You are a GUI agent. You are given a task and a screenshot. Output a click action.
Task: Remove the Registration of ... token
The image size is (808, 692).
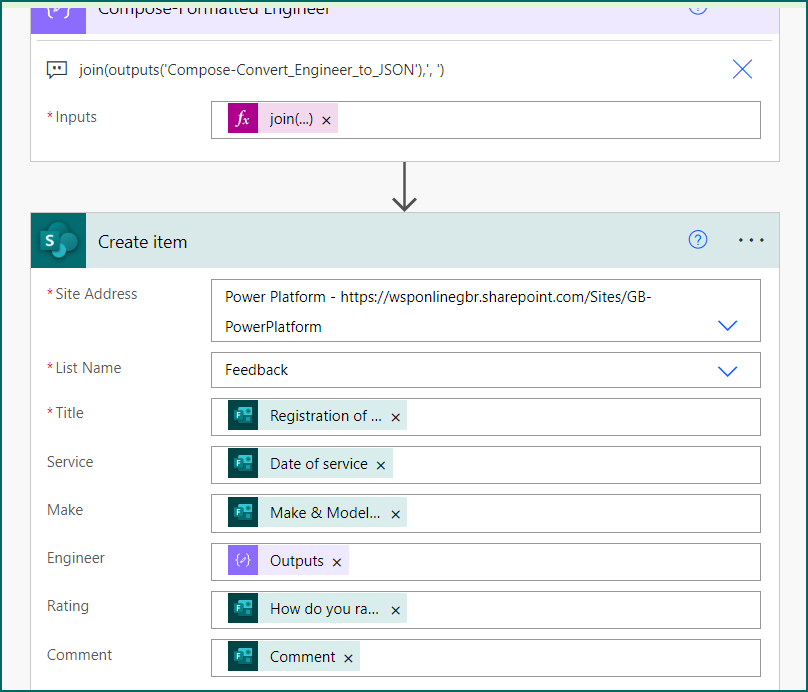[x=395, y=417]
